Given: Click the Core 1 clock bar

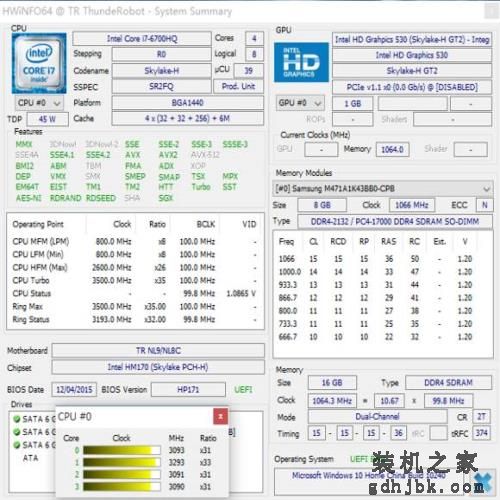Looking at the screenshot, I should (x=122, y=462).
